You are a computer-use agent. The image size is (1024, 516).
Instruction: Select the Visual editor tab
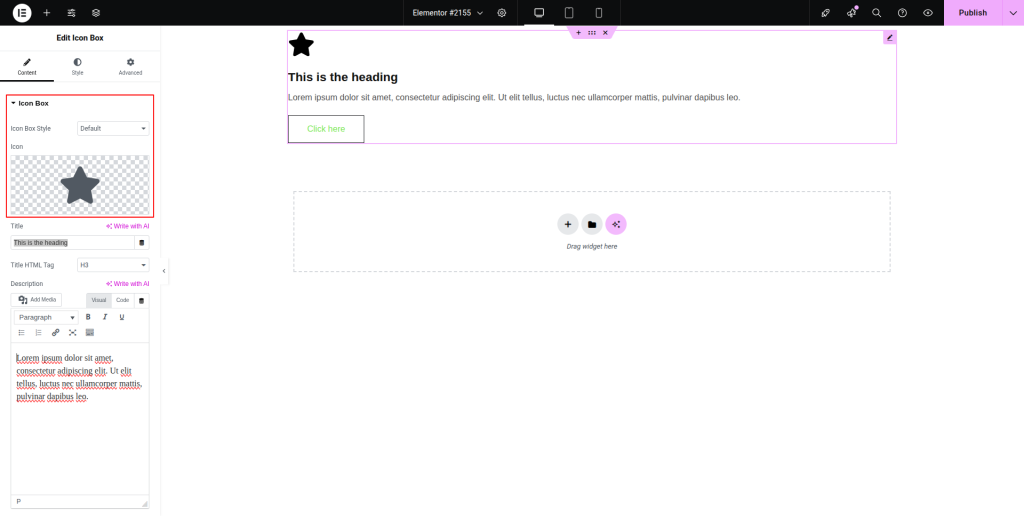click(99, 300)
